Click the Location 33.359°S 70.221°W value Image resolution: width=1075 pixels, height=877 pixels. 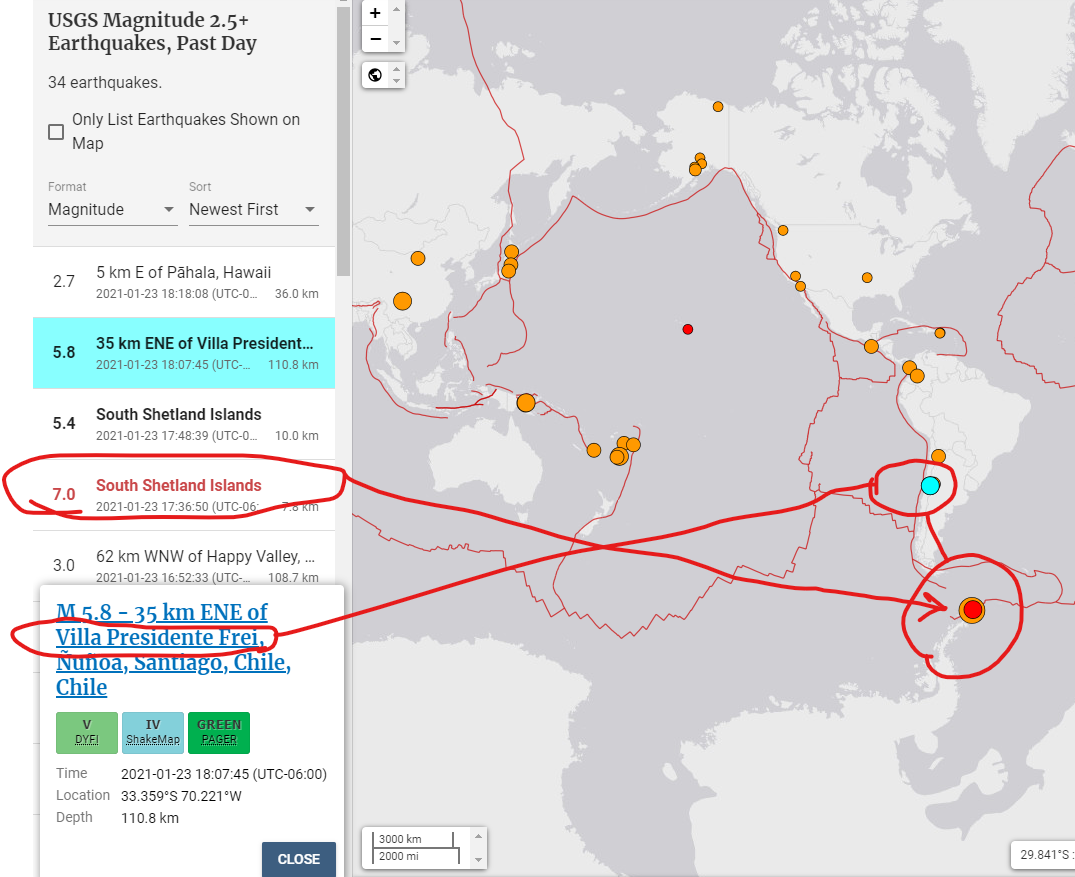[182, 796]
